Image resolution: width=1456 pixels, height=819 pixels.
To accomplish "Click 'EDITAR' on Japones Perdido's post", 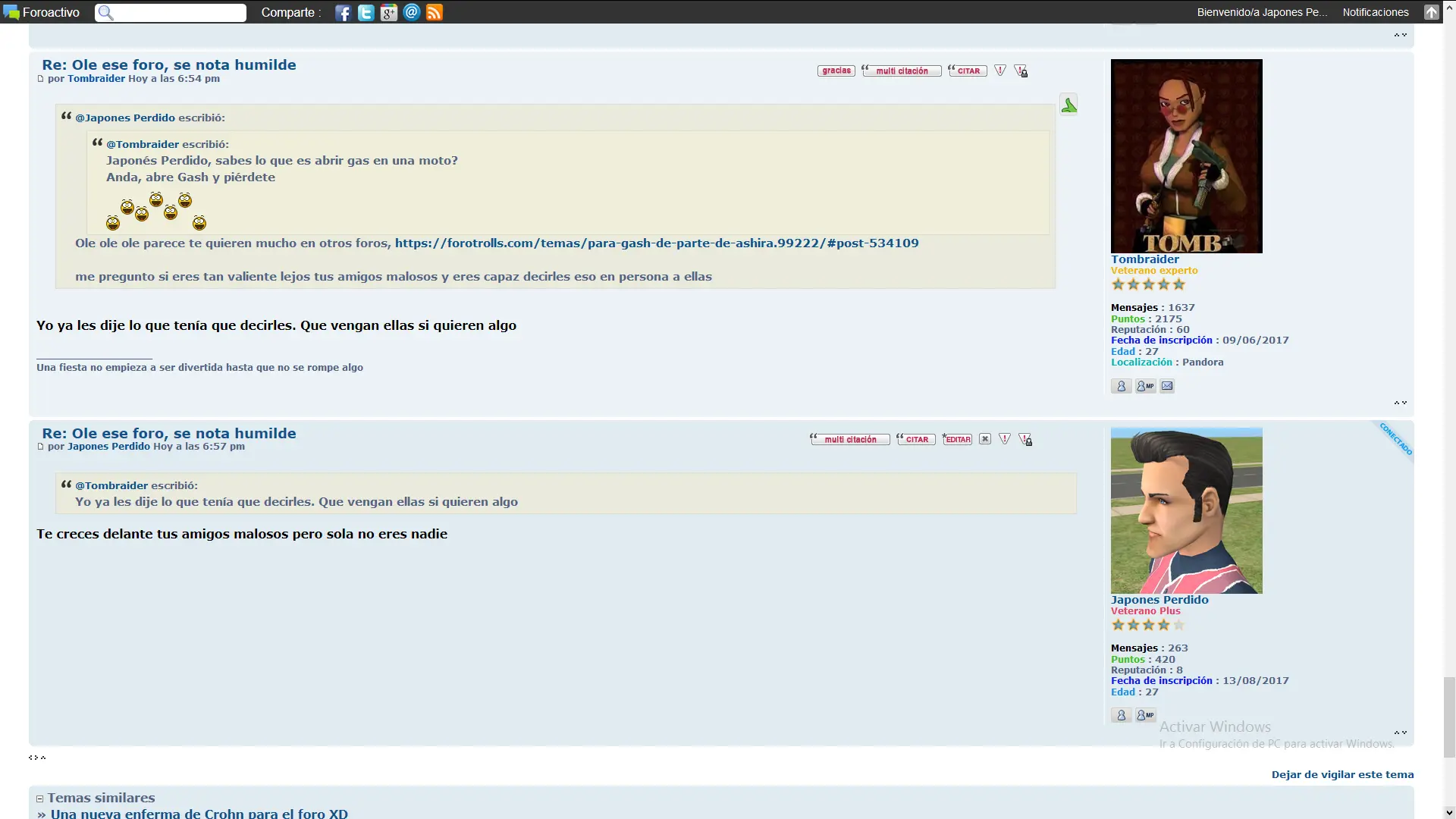I will [x=957, y=439].
